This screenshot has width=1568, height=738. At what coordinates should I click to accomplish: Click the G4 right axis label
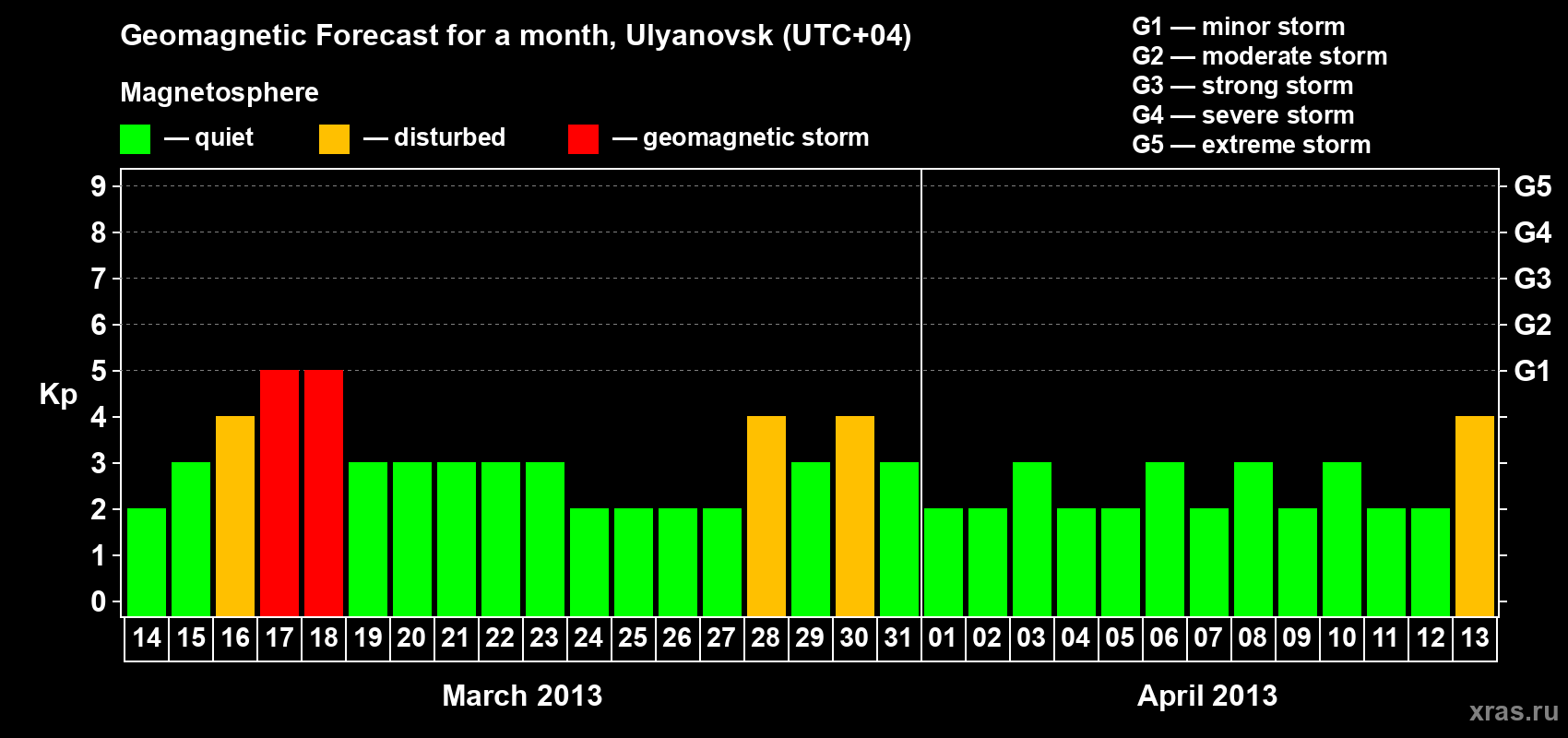click(x=1533, y=232)
